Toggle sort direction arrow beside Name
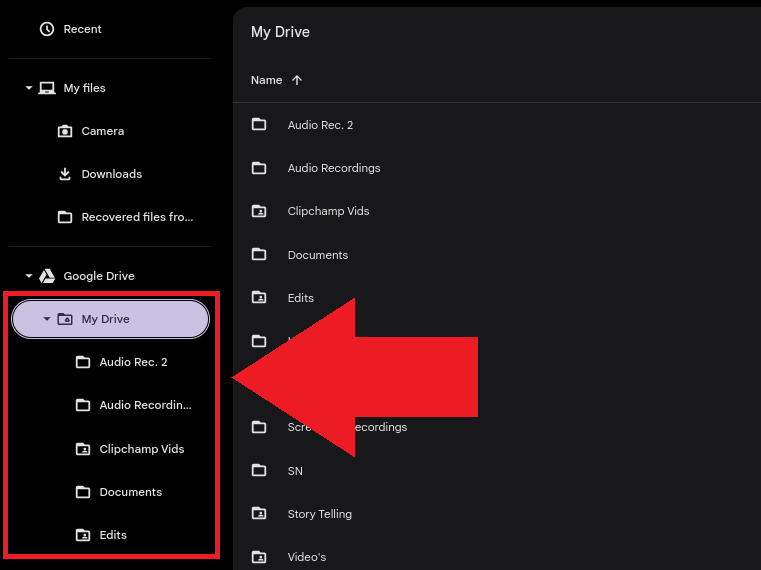Screen dimensions: 761x570 click(x=297, y=80)
